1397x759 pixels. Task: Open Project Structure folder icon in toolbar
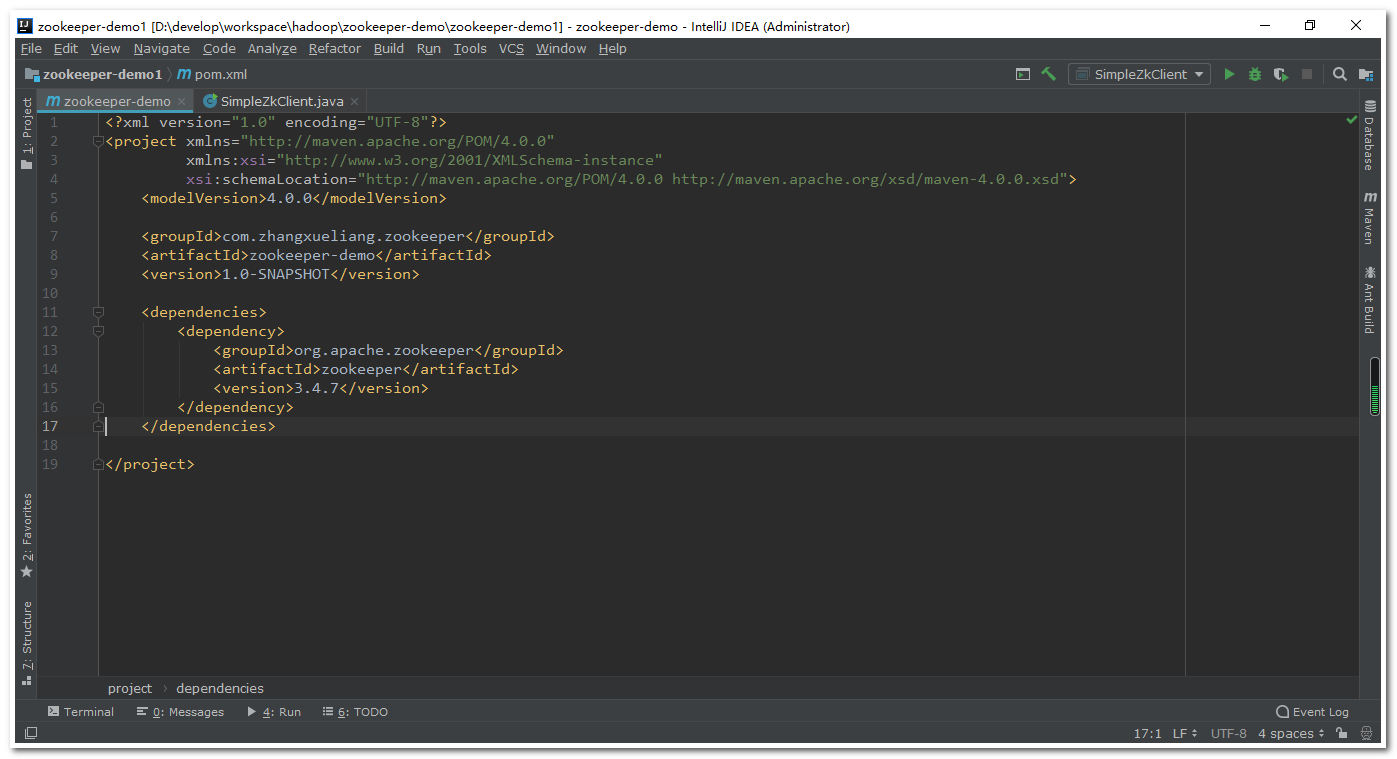1366,74
